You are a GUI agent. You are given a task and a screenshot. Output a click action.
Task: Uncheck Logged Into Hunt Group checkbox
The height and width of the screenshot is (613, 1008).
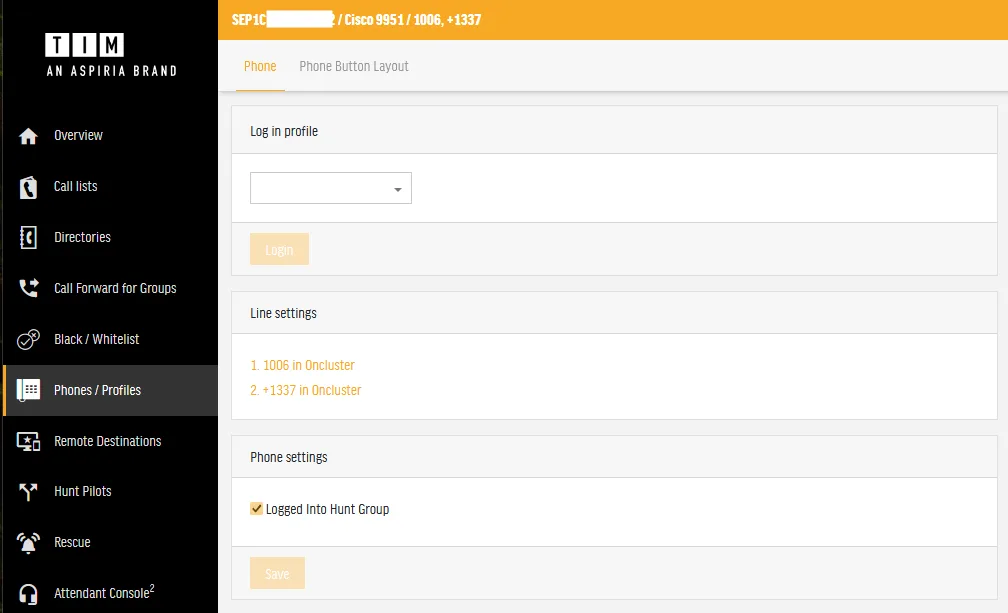(x=256, y=509)
